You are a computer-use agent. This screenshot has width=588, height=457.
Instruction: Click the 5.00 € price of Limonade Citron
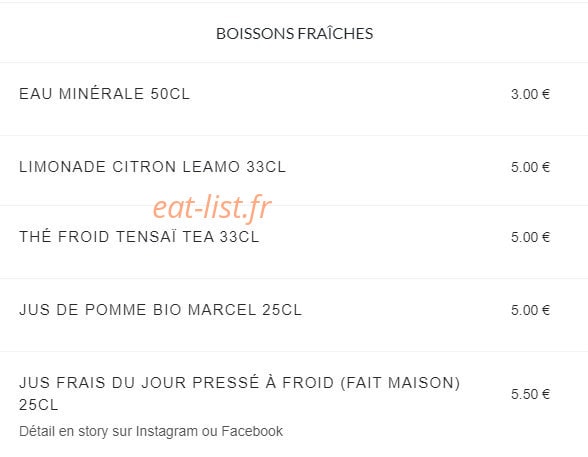pyautogui.click(x=530, y=167)
